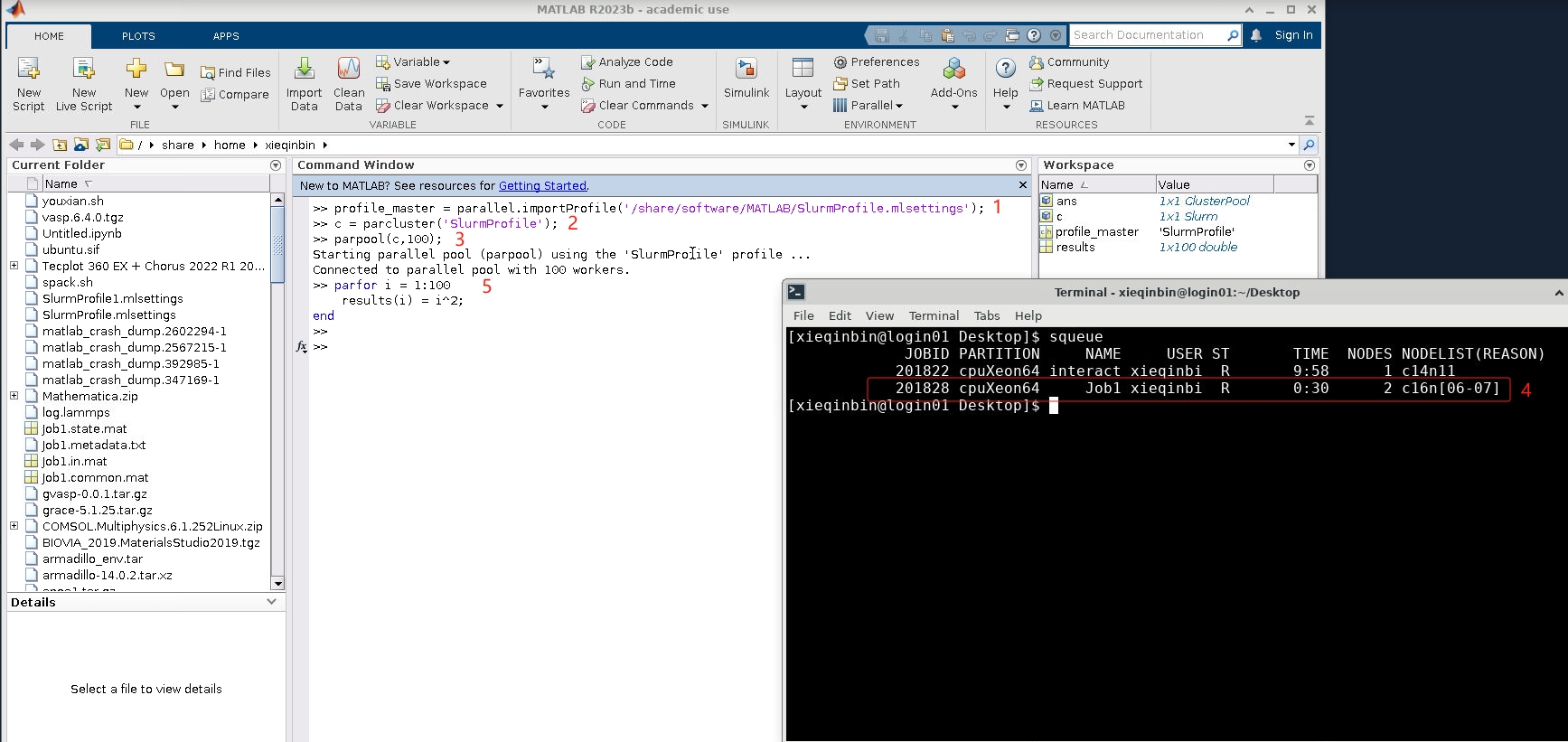Click Learn MATLAB
The height and width of the screenshot is (742, 1568).
click(x=1077, y=105)
